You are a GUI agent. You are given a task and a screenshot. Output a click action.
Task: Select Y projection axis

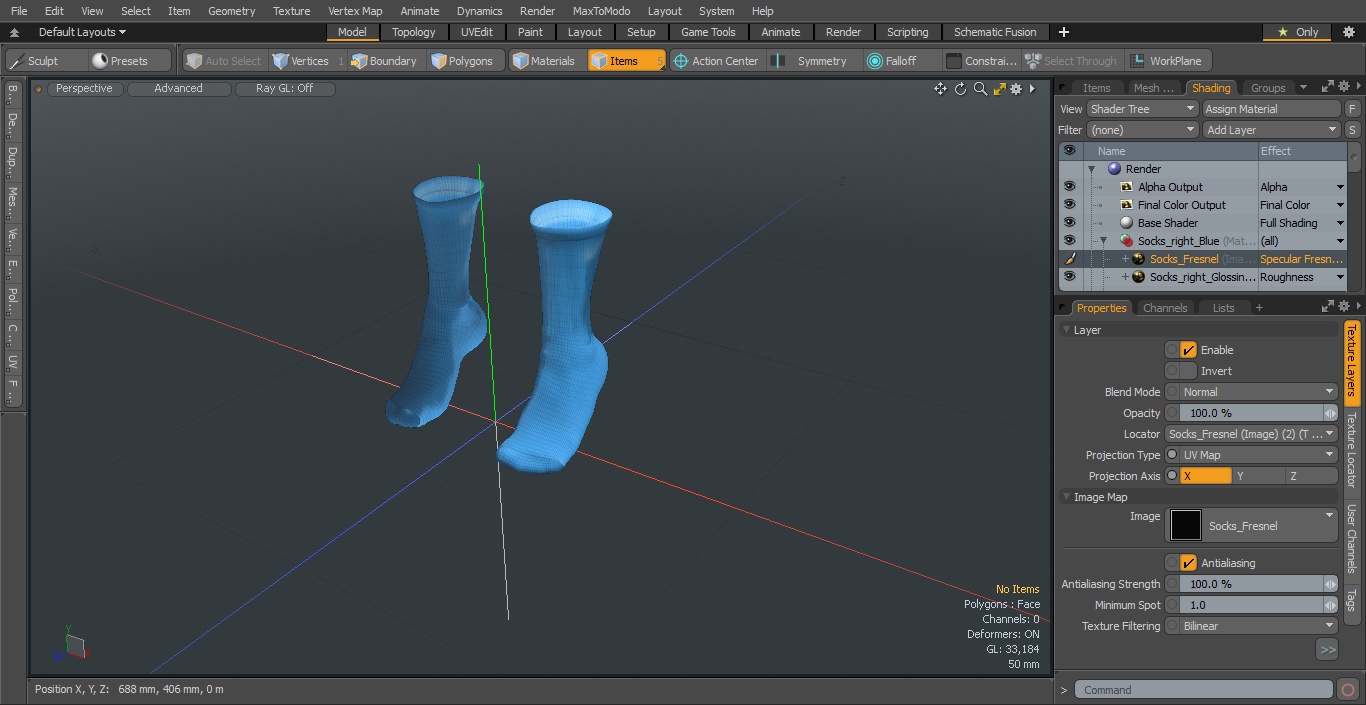tap(1257, 476)
